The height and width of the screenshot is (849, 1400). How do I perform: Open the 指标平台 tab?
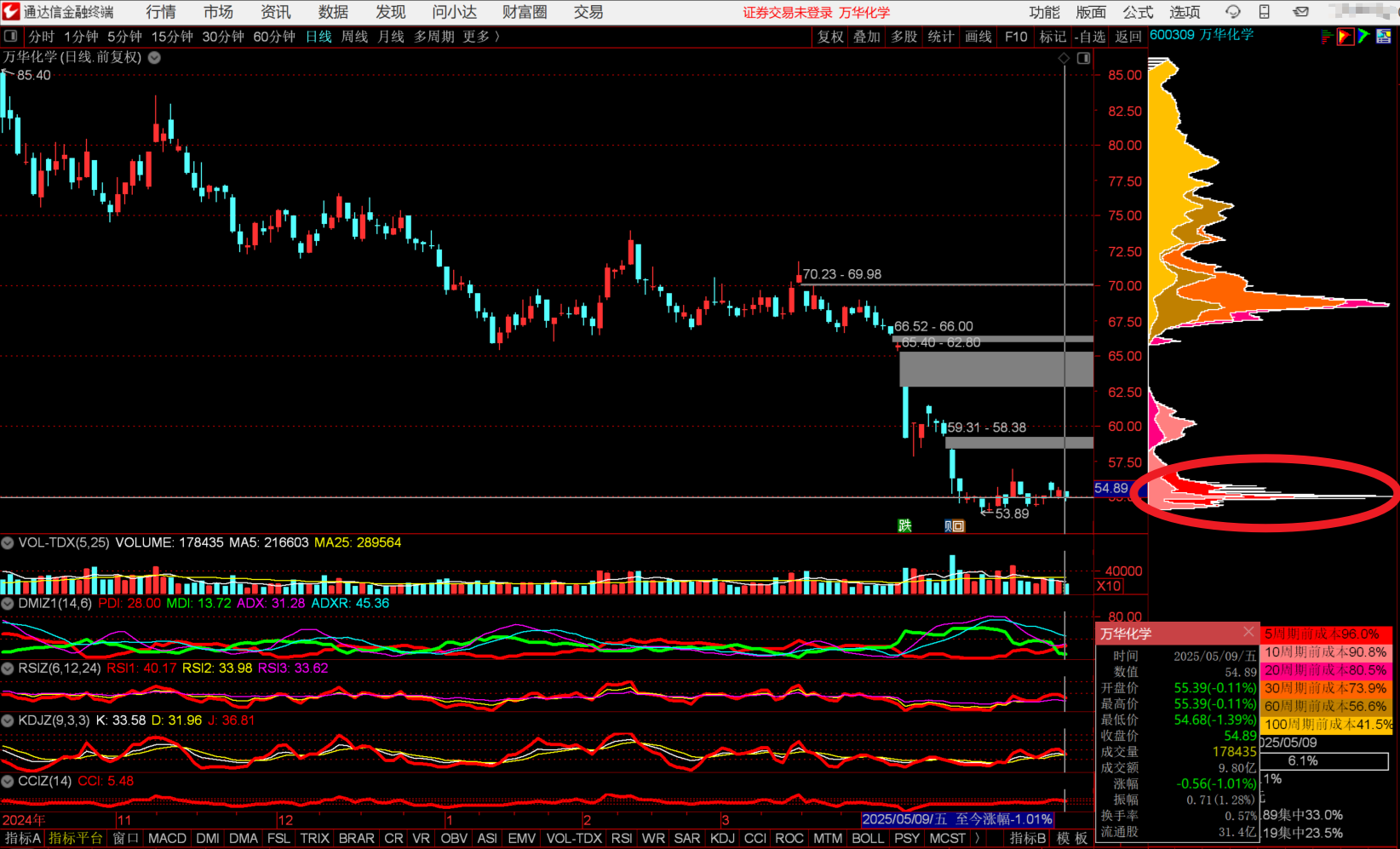tap(75, 839)
